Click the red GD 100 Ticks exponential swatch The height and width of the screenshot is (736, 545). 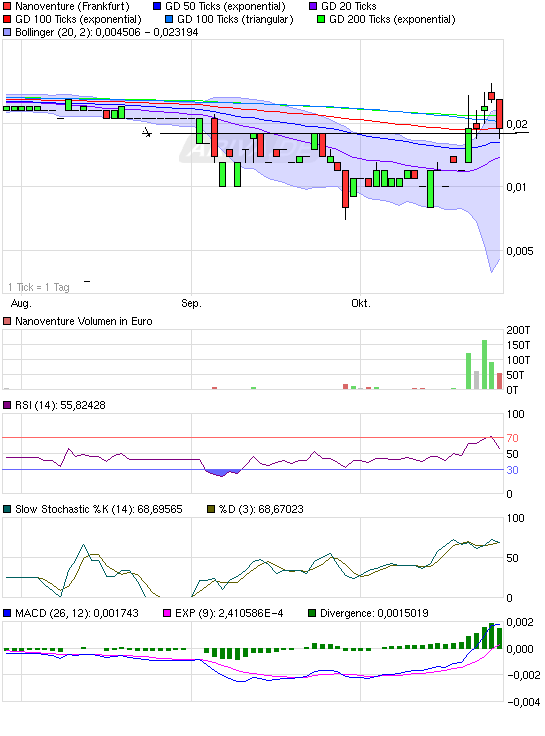point(7,20)
